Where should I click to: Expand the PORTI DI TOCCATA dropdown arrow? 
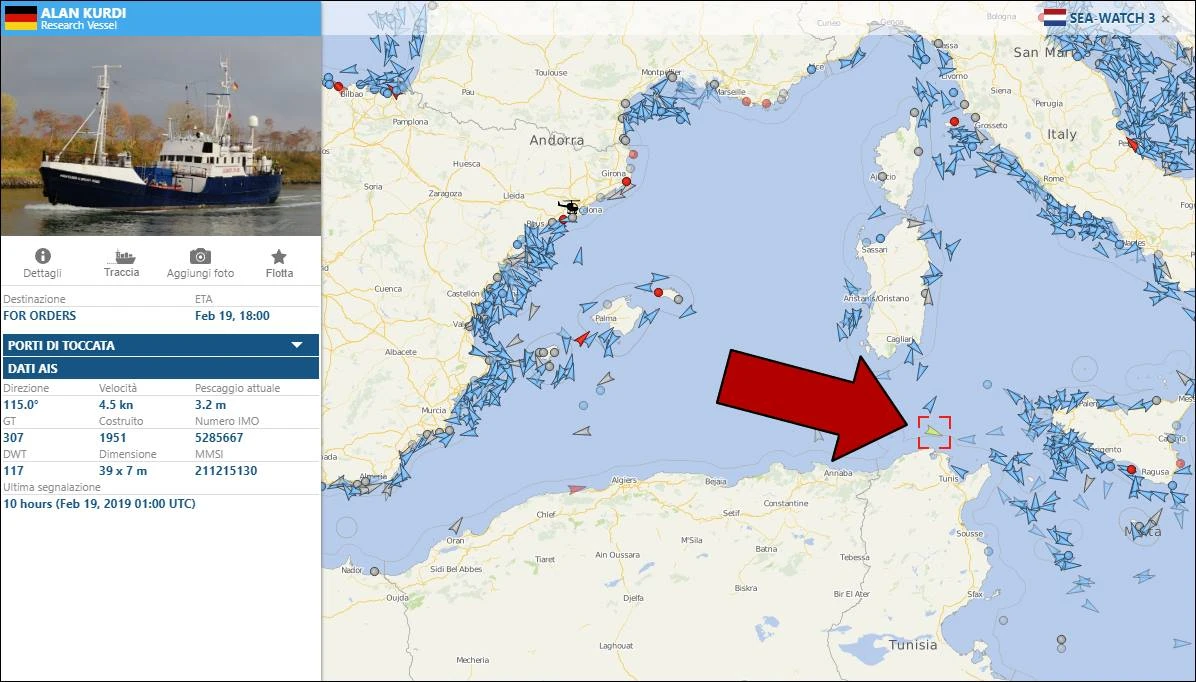[297, 345]
